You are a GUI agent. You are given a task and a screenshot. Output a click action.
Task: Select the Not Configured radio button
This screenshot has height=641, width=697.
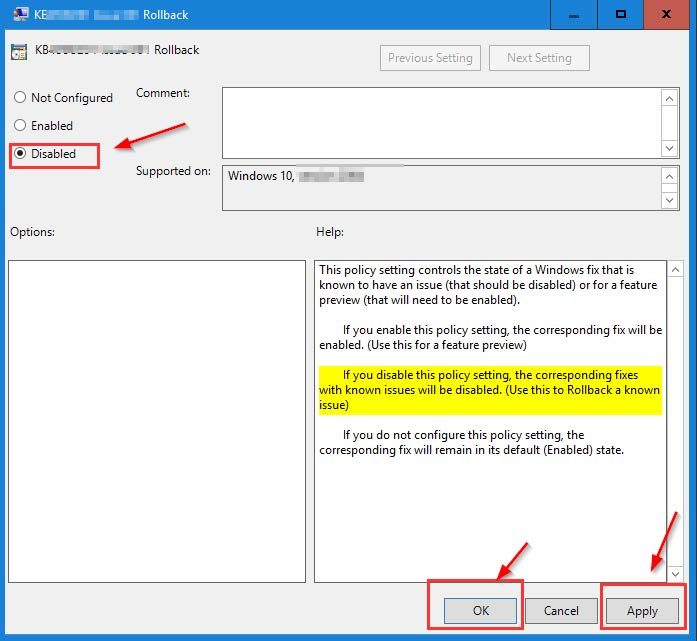click(x=63, y=97)
